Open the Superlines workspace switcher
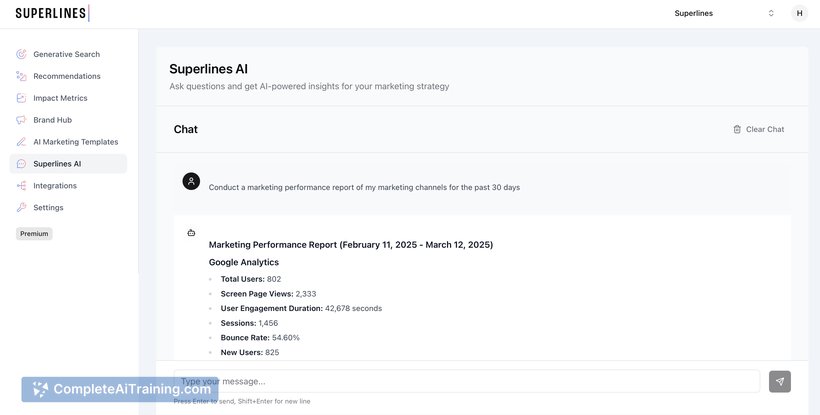 point(724,14)
